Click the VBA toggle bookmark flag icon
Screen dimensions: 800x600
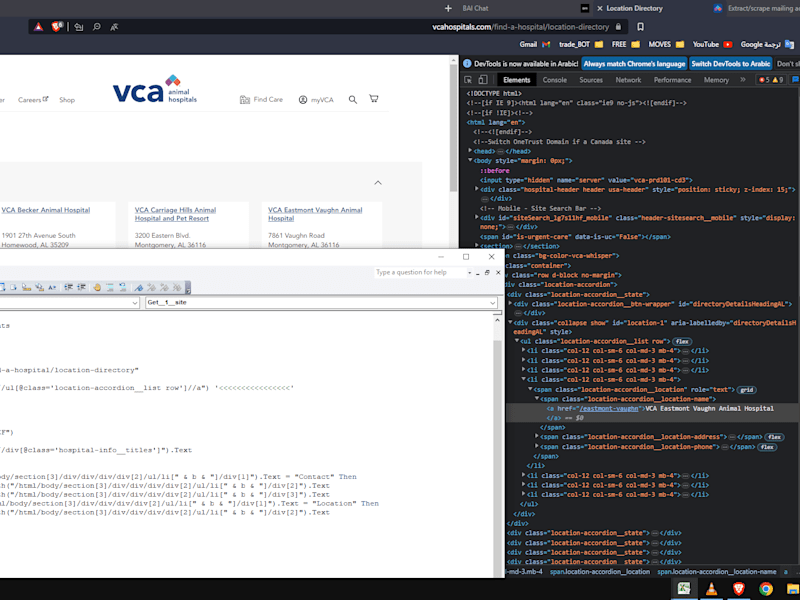point(138,287)
